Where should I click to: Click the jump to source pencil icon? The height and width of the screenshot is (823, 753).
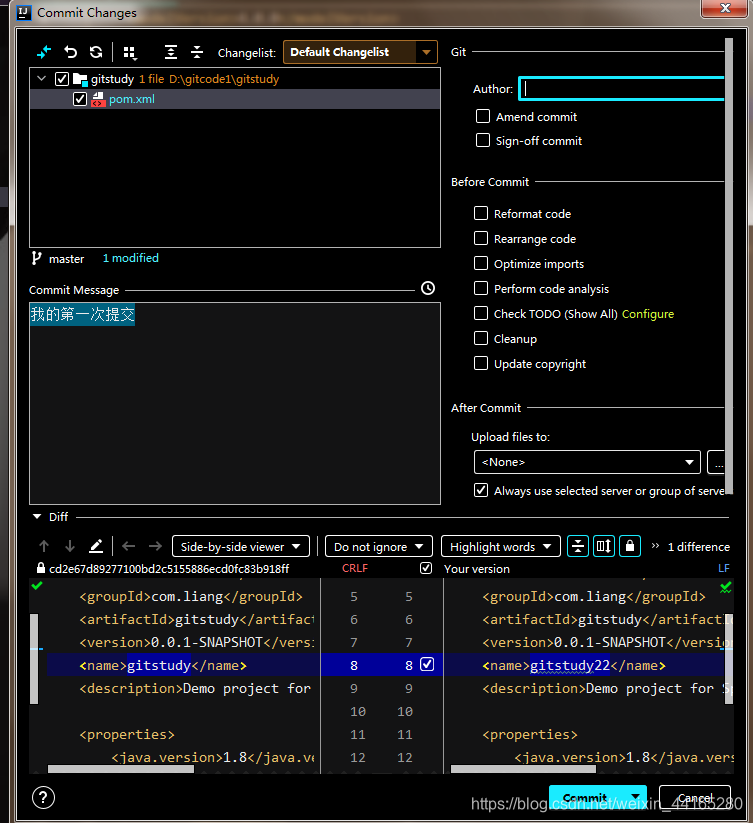pos(96,546)
